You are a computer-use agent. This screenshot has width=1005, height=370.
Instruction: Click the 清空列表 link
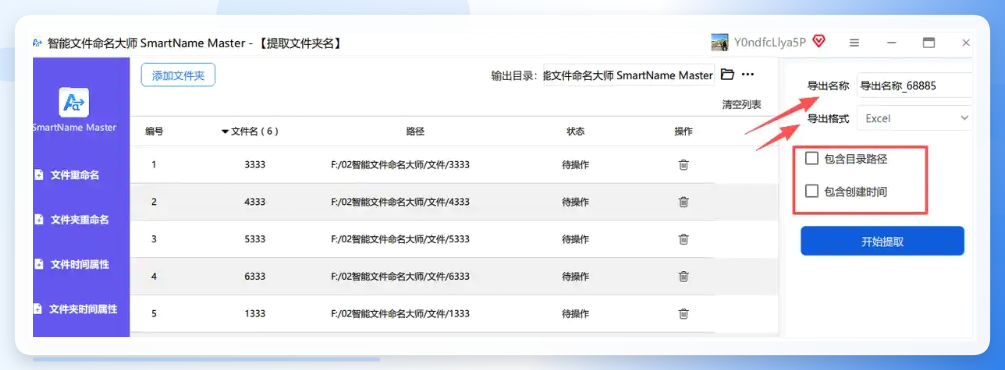click(742, 105)
